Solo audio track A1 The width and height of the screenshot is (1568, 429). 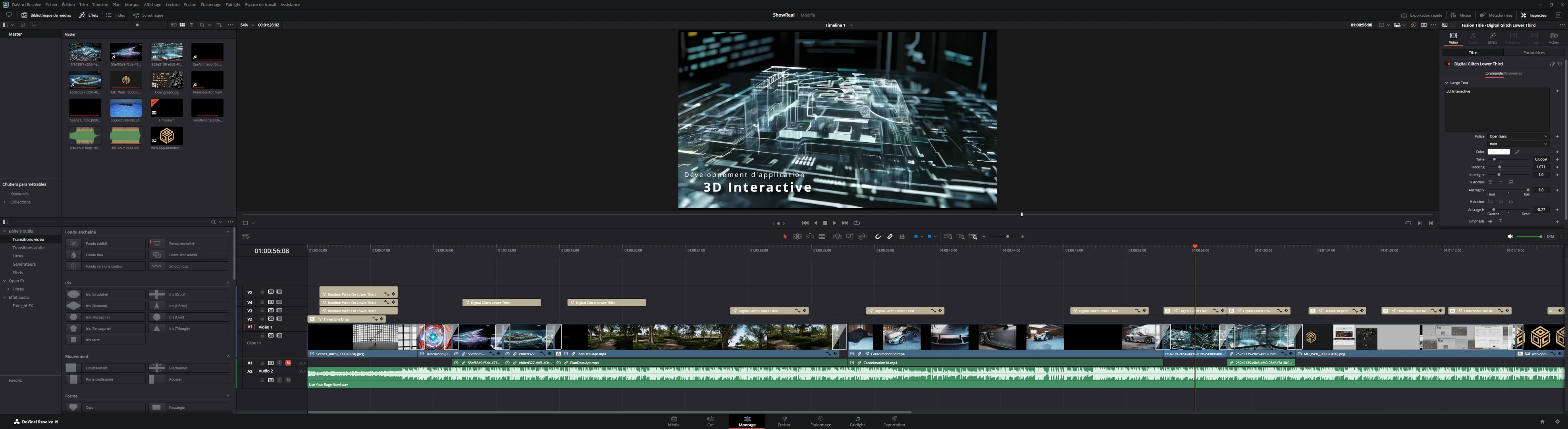click(279, 363)
